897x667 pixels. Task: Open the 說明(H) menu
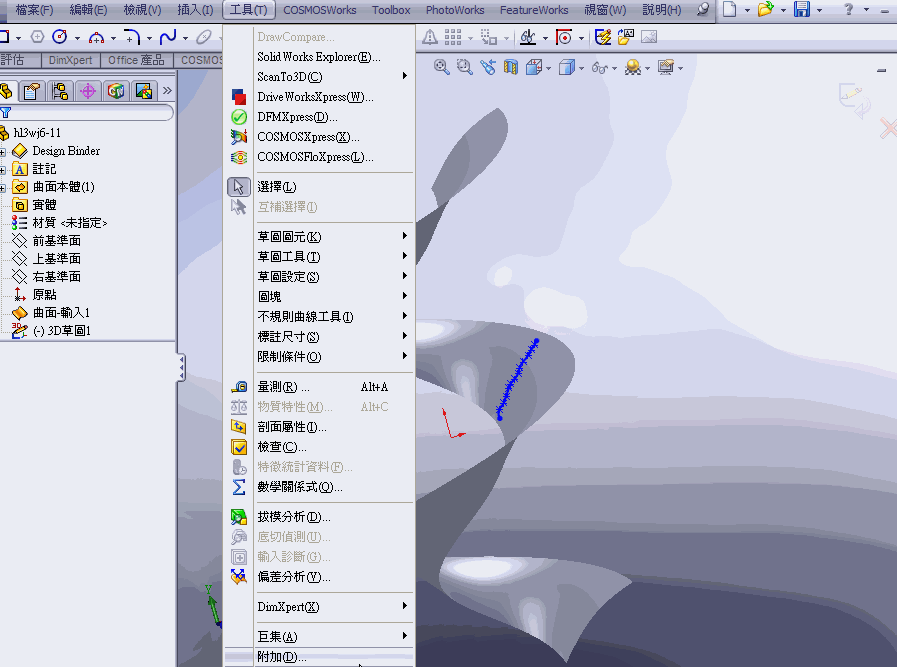(x=661, y=10)
